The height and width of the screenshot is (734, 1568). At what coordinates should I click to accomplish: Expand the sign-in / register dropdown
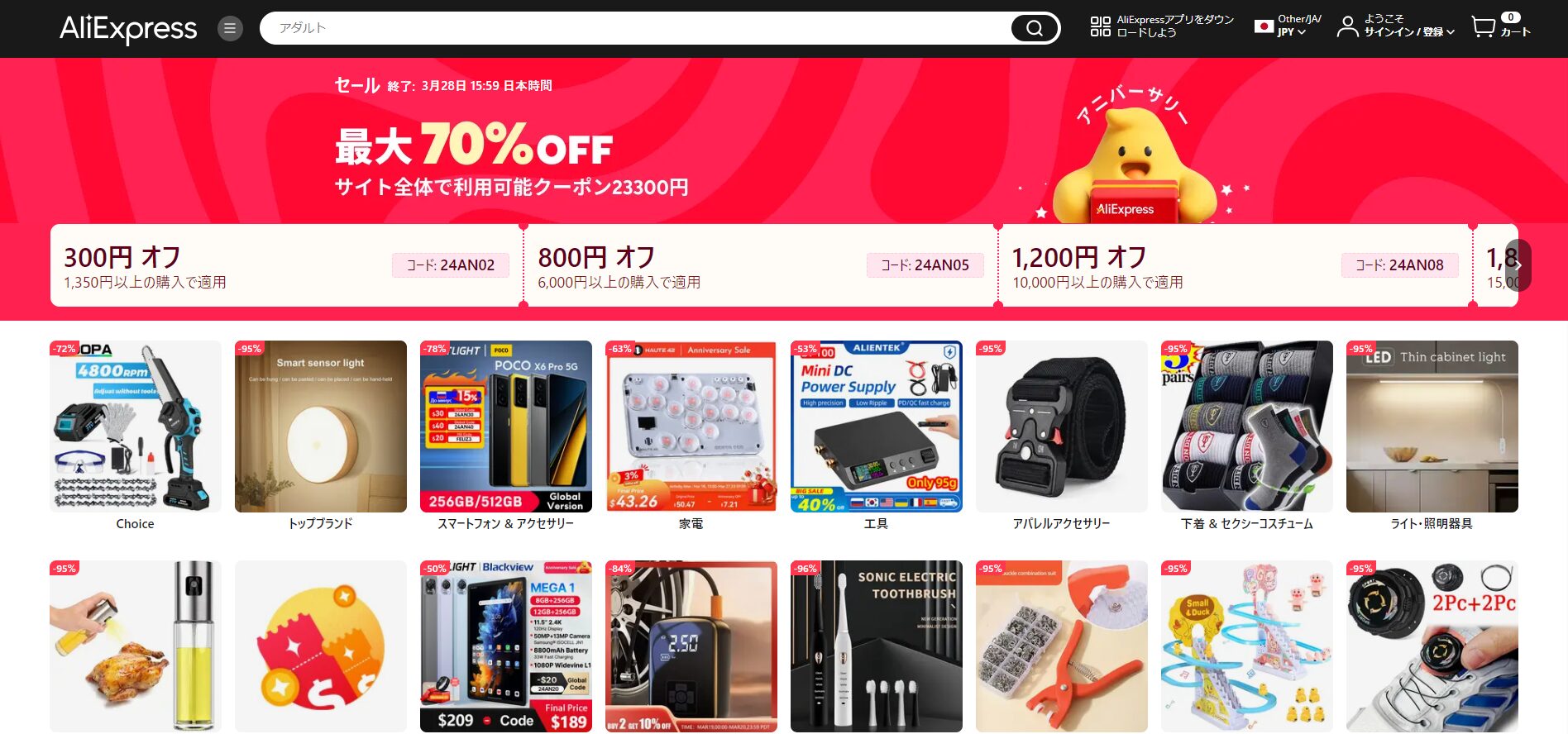[x=1409, y=32]
